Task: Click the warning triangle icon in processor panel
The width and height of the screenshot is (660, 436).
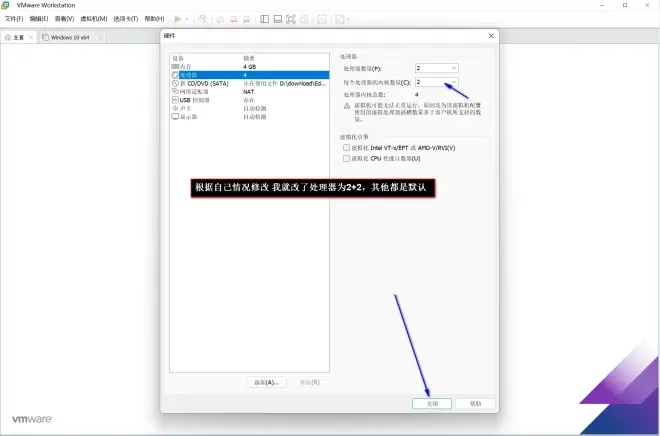Action: point(347,106)
